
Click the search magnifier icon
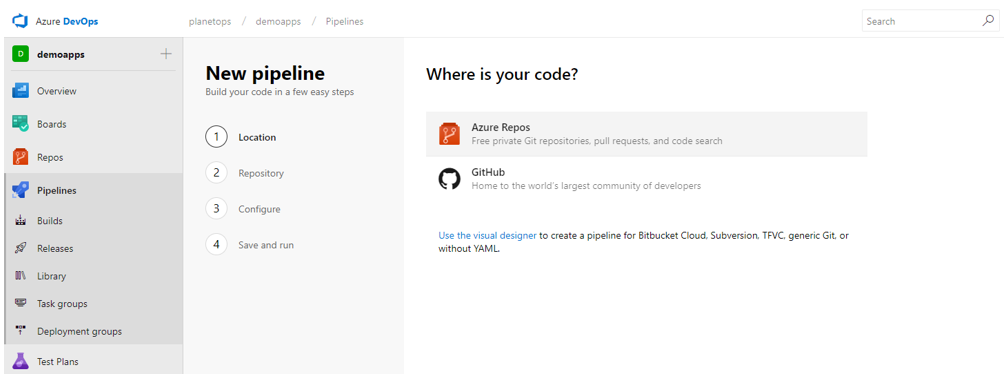pos(988,21)
